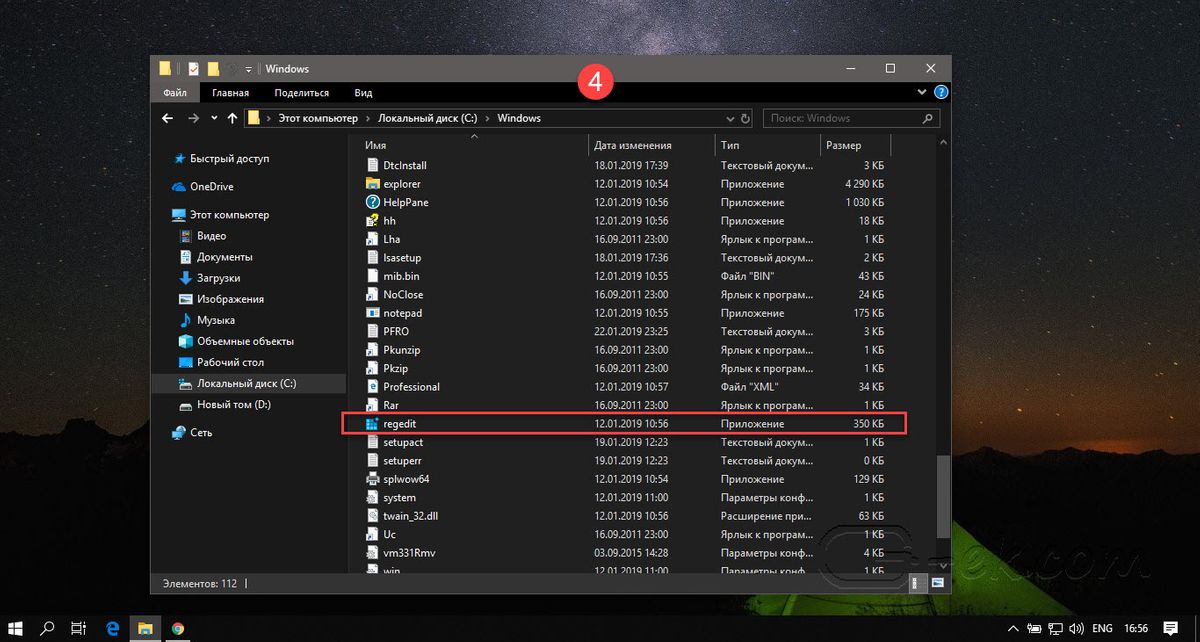The height and width of the screenshot is (642, 1200).
Task: Select the explorer application icon
Action: [x=373, y=184]
